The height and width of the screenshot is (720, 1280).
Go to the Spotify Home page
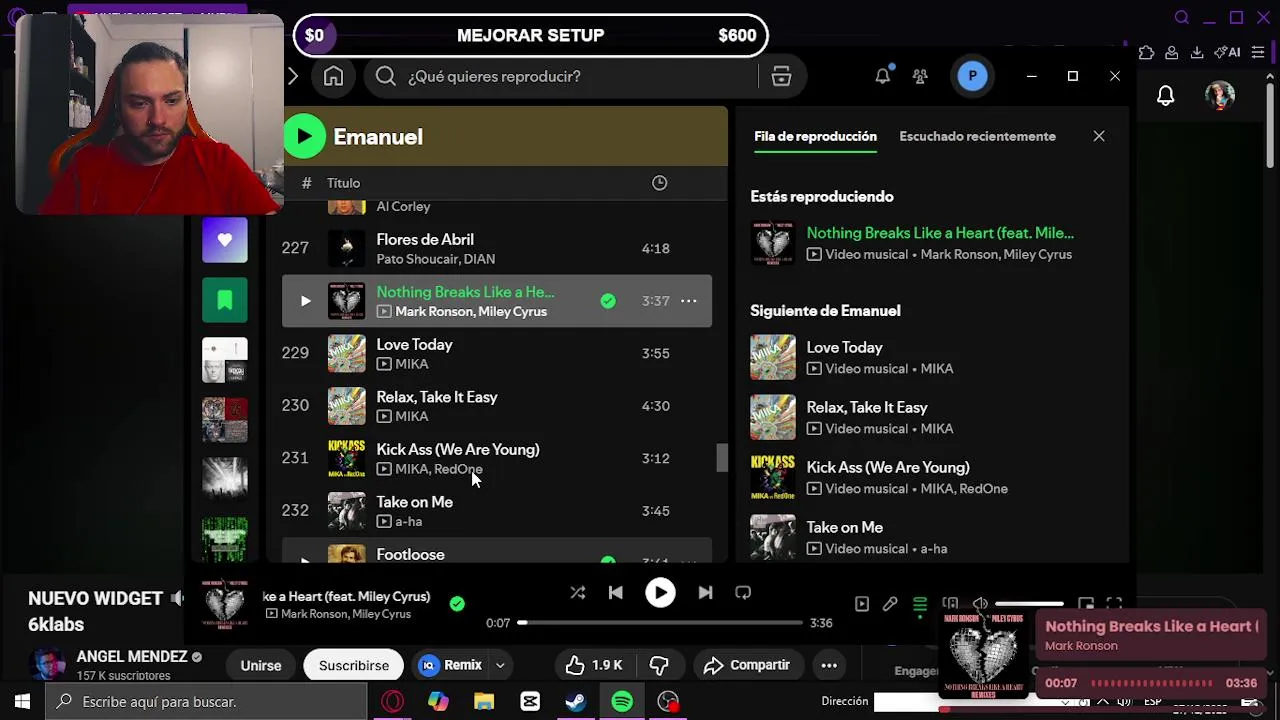333,76
